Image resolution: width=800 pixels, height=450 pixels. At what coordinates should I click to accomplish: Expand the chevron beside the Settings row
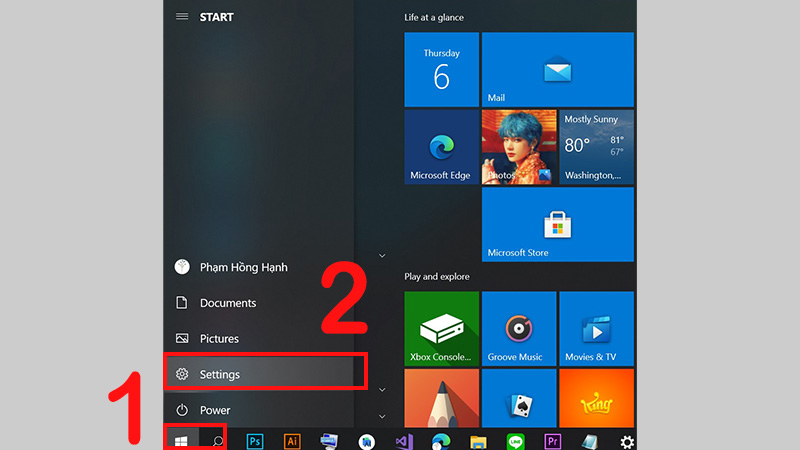click(x=382, y=390)
